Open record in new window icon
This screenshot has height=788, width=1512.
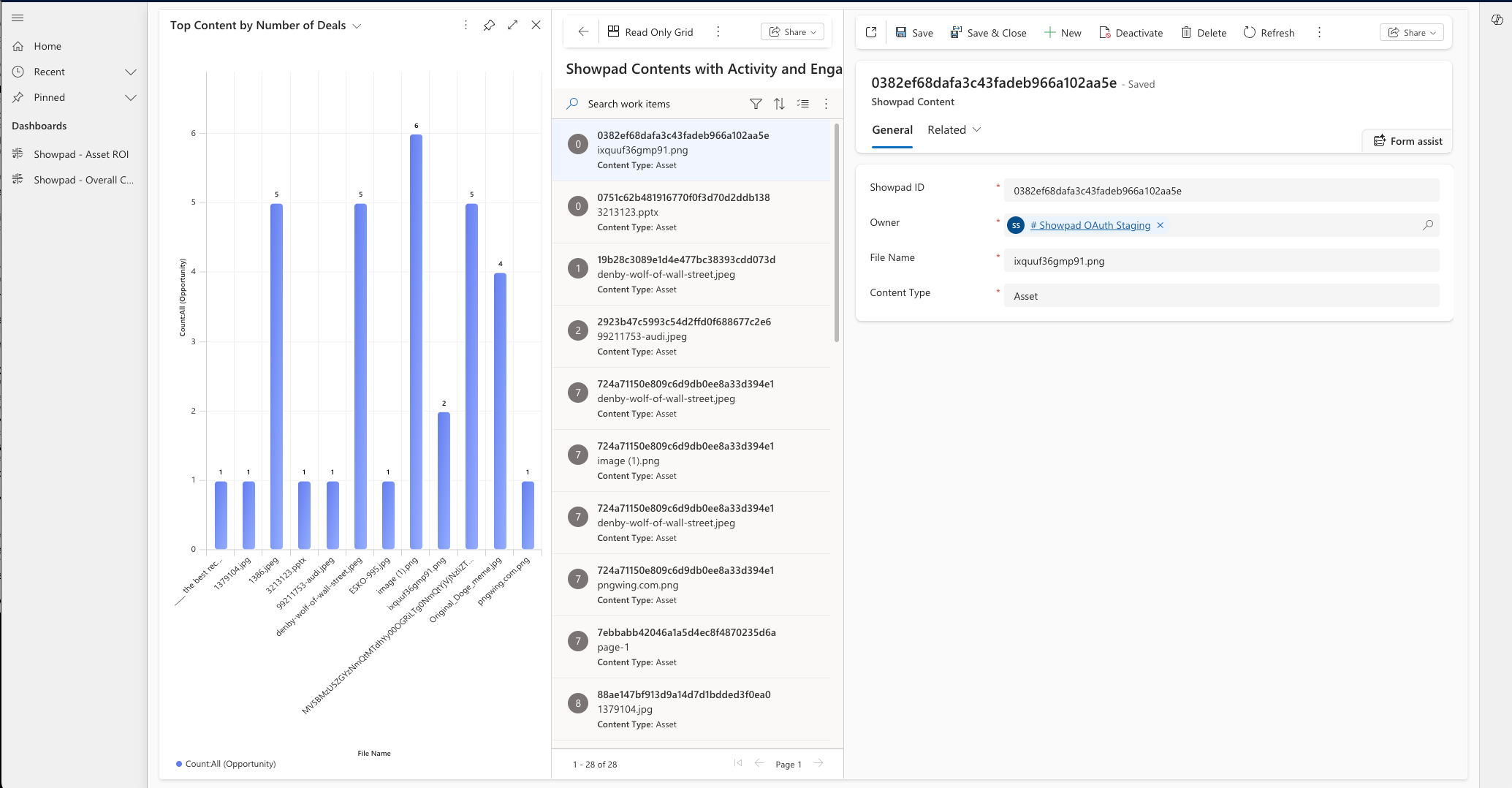(870, 32)
